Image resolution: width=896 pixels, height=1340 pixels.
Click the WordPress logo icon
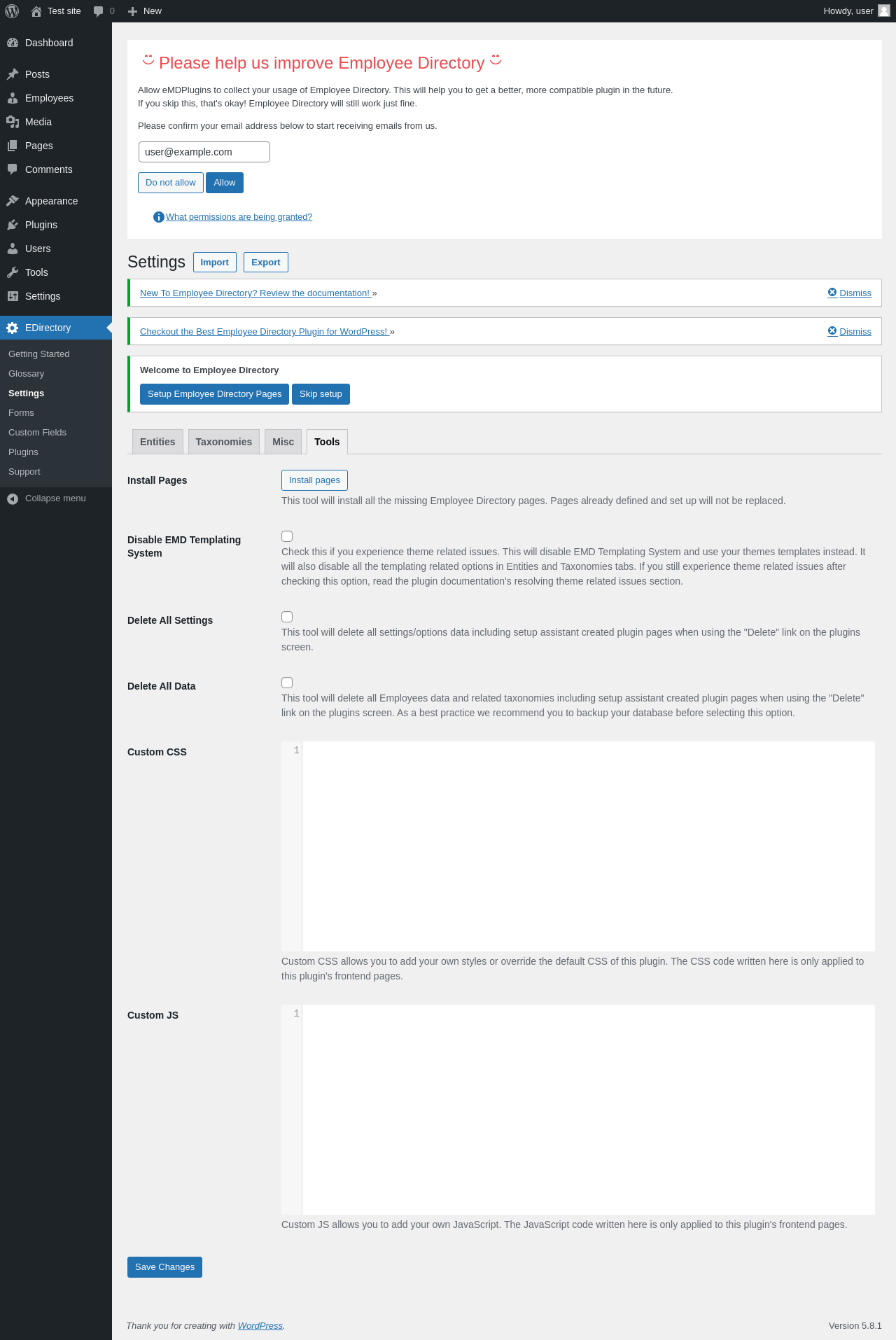[x=12, y=11]
